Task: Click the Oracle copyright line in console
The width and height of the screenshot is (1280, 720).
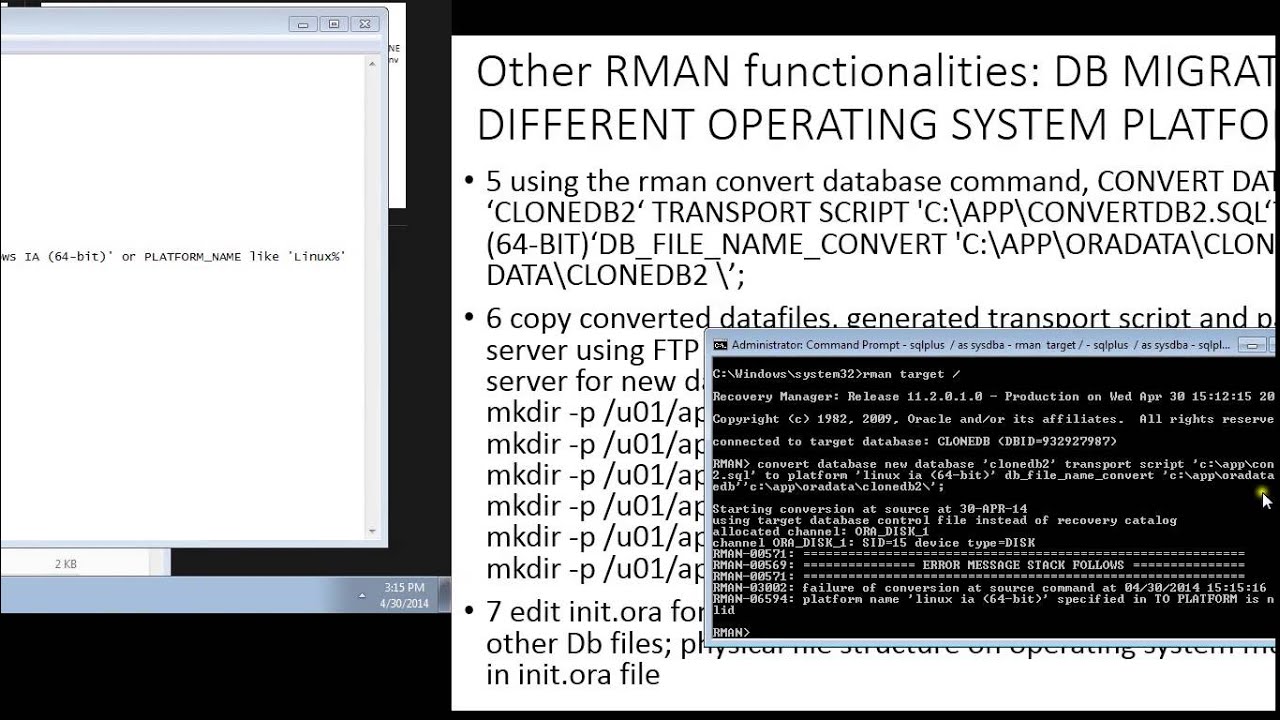Action: point(993,419)
